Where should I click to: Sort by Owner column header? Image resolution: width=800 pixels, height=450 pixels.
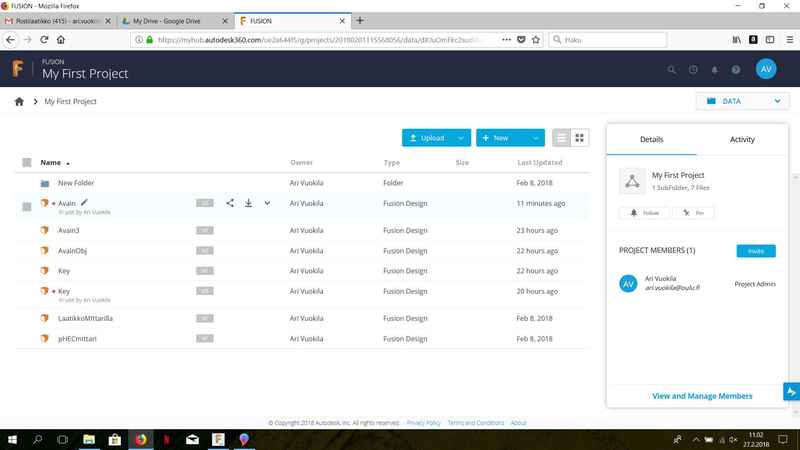pos(301,162)
